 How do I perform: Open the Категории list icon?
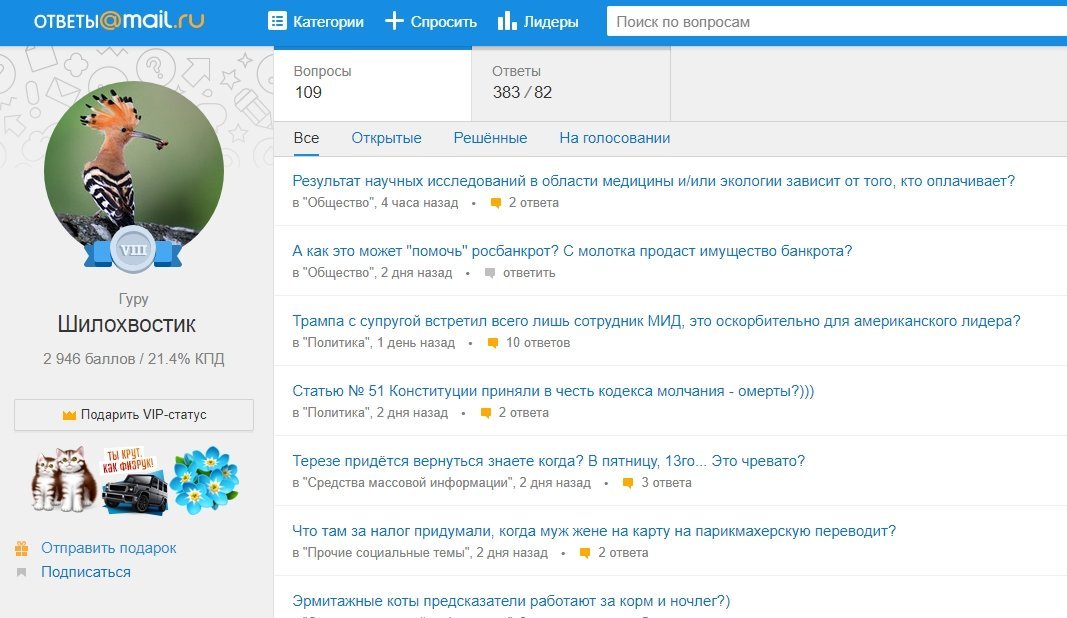point(278,21)
